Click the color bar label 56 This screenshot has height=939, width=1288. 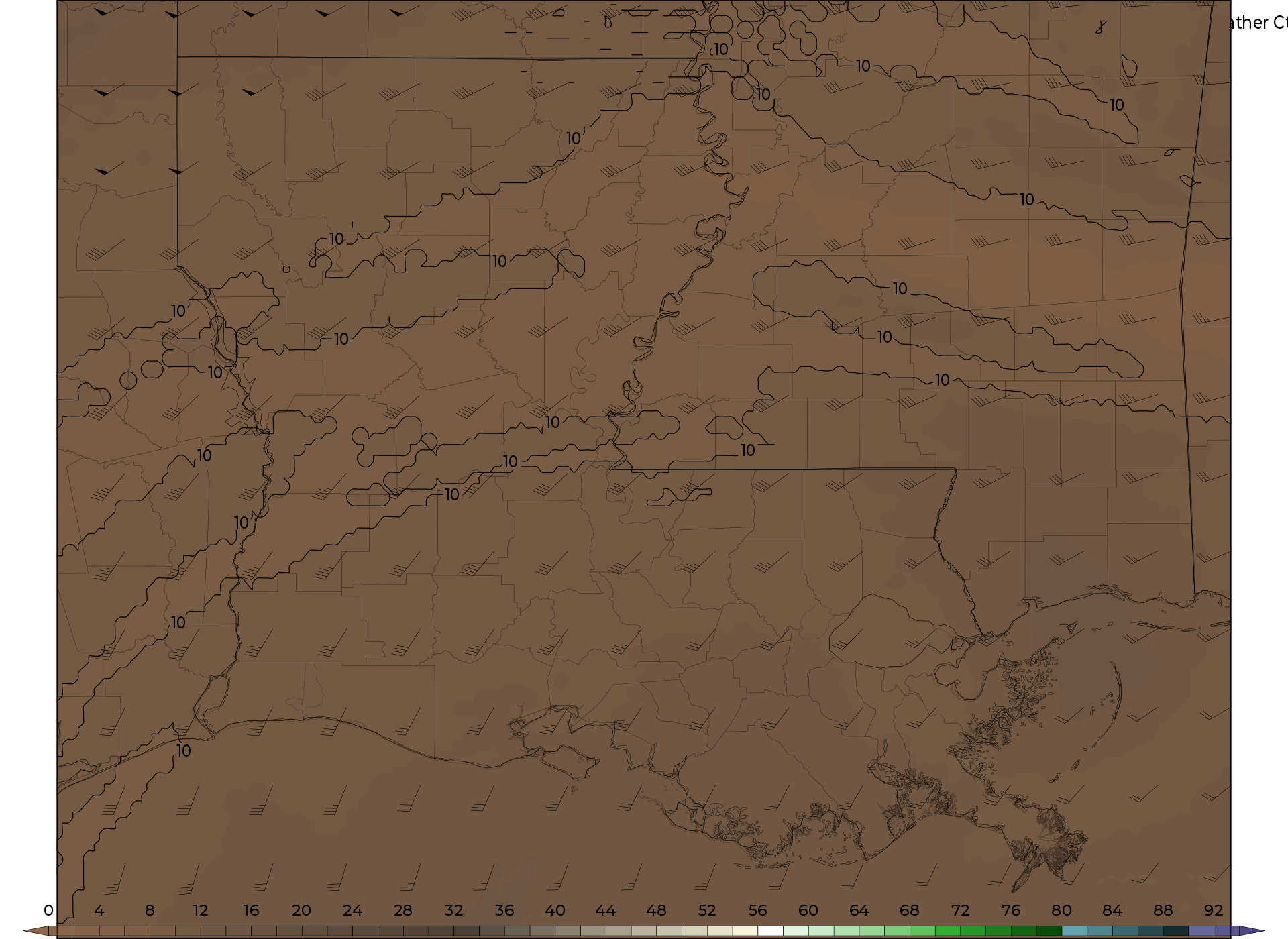[x=757, y=910]
